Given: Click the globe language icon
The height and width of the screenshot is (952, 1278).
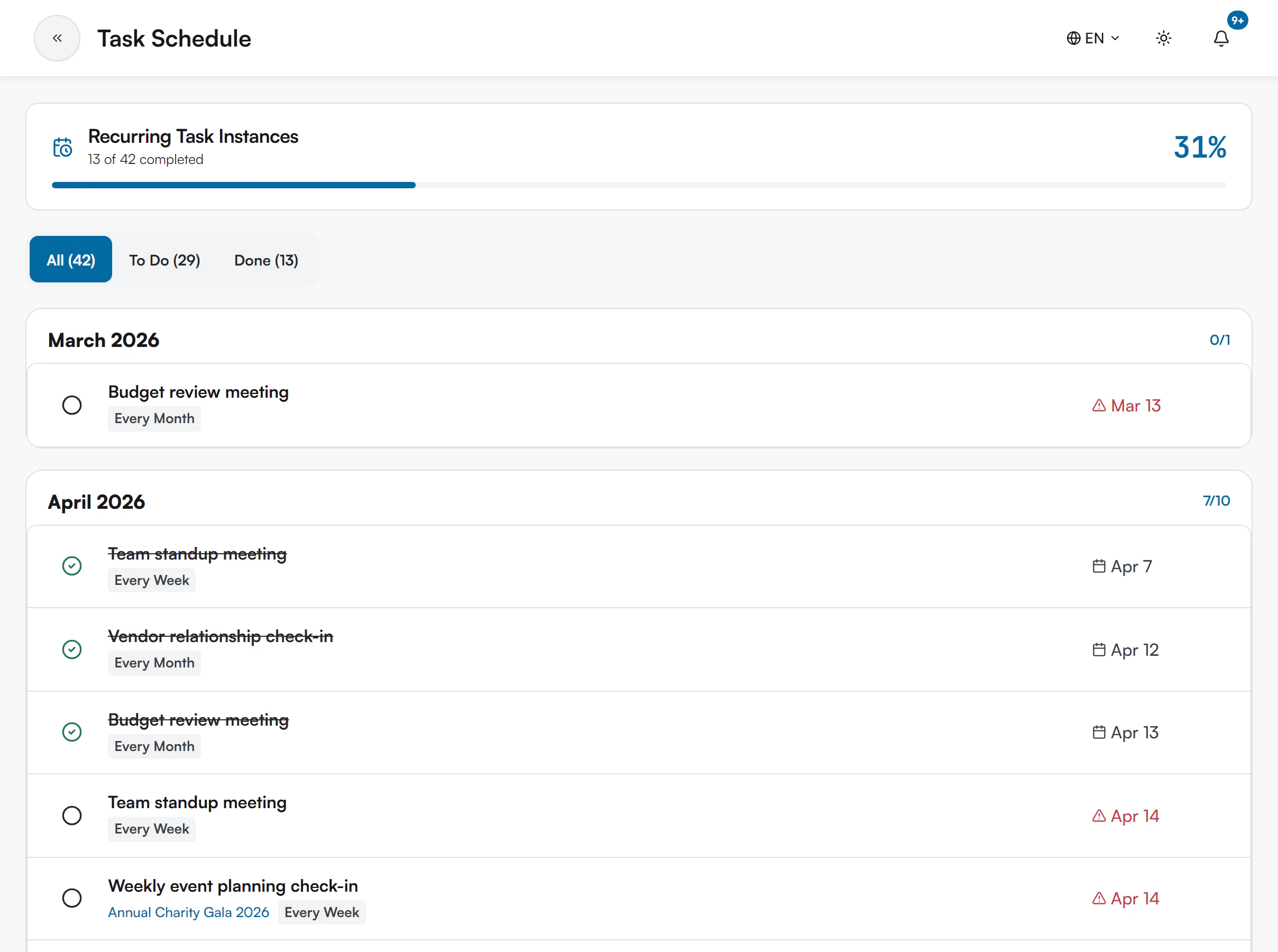Looking at the screenshot, I should point(1073,38).
